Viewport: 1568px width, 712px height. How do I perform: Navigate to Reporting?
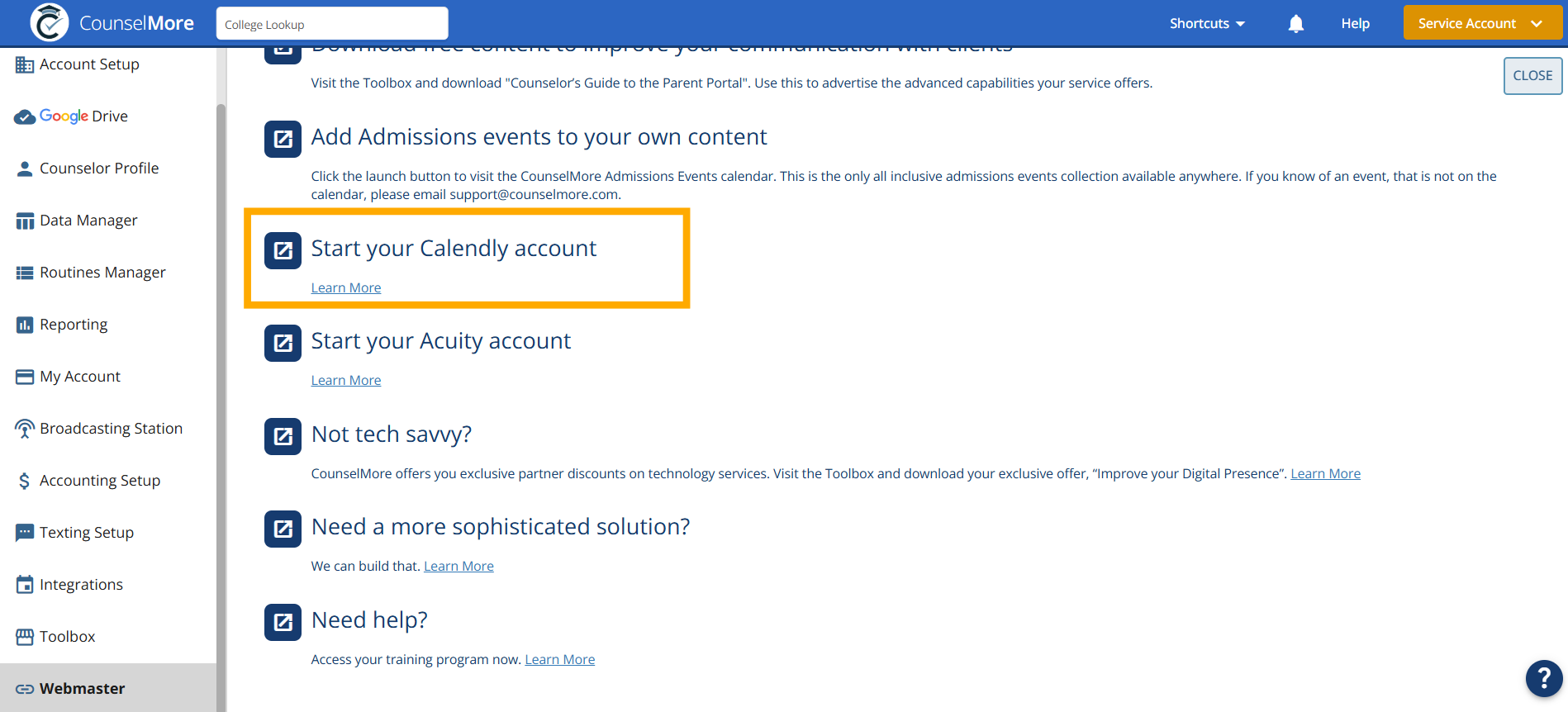pyautogui.click(x=74, y=325)
